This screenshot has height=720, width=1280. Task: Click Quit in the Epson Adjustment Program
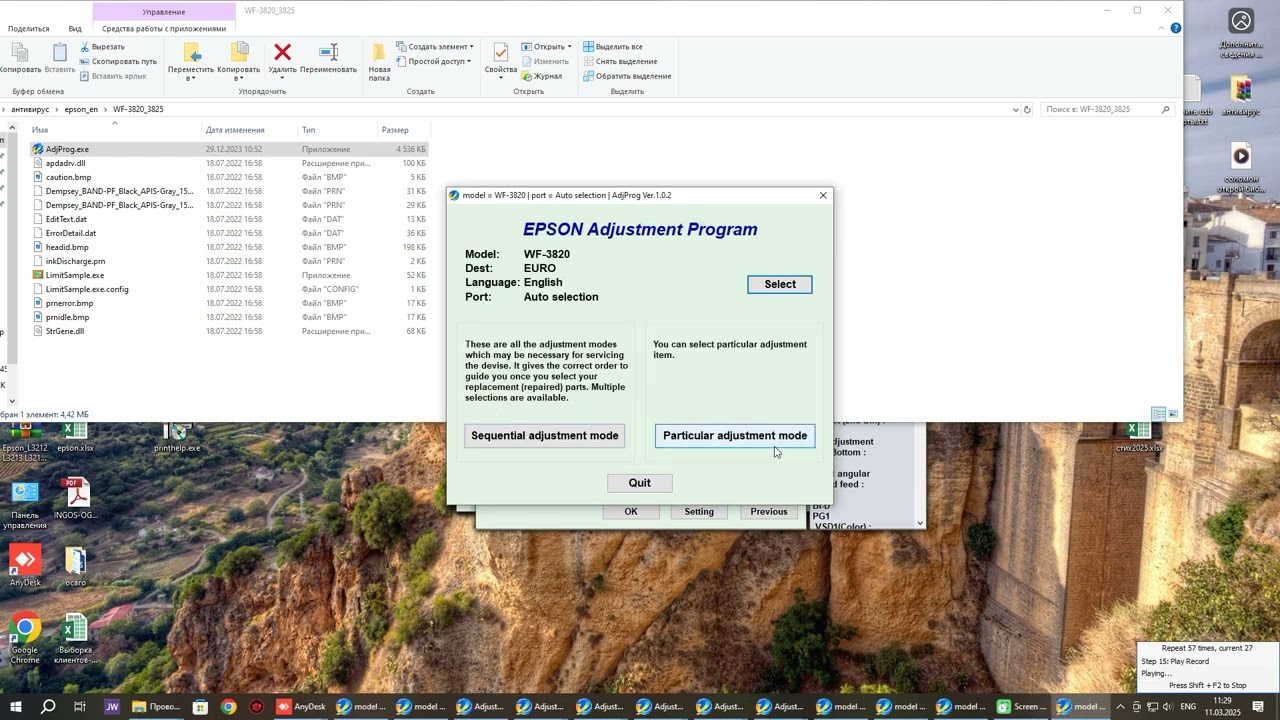tap(640, 483)
